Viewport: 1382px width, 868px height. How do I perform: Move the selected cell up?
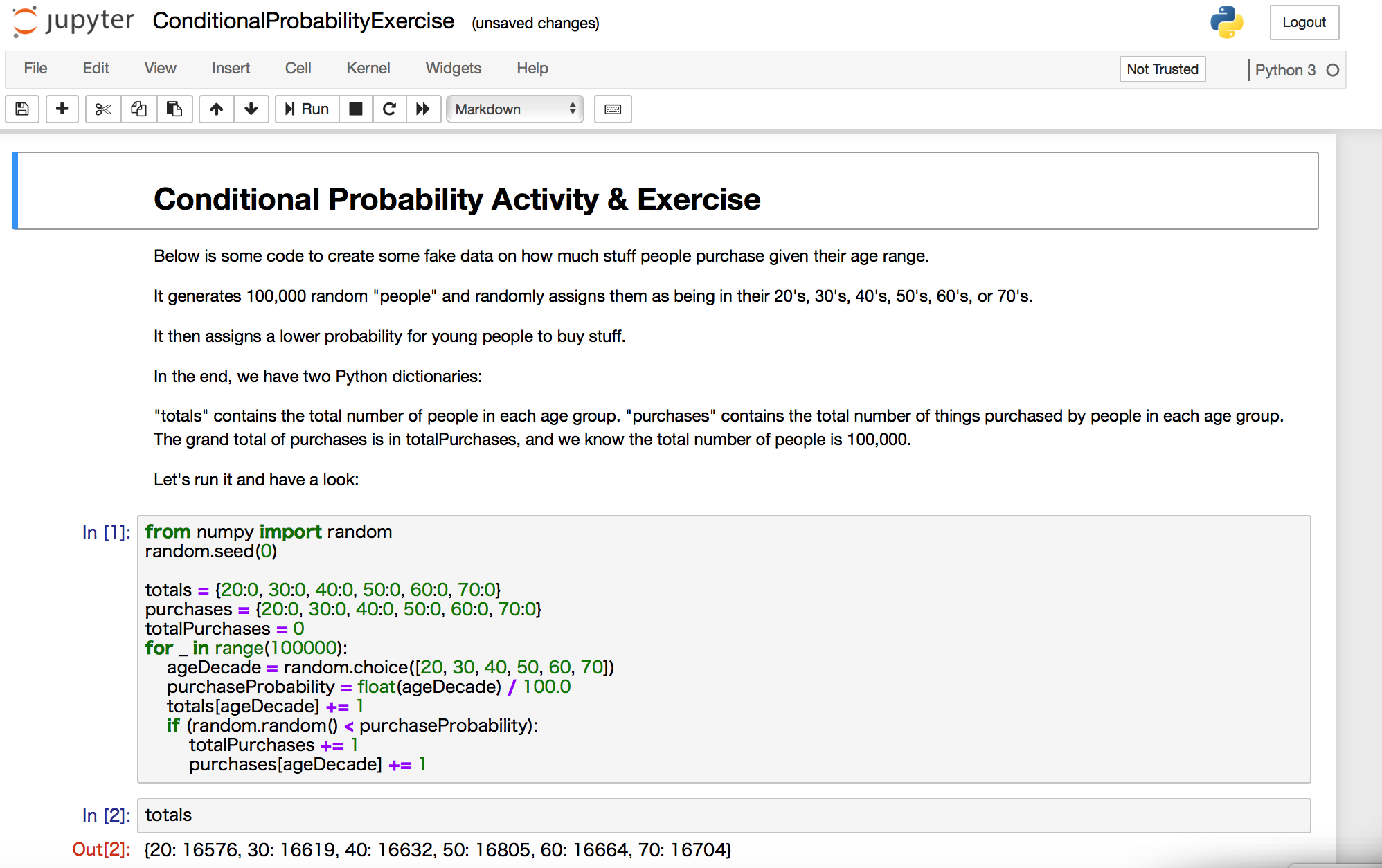pos(217,109)
